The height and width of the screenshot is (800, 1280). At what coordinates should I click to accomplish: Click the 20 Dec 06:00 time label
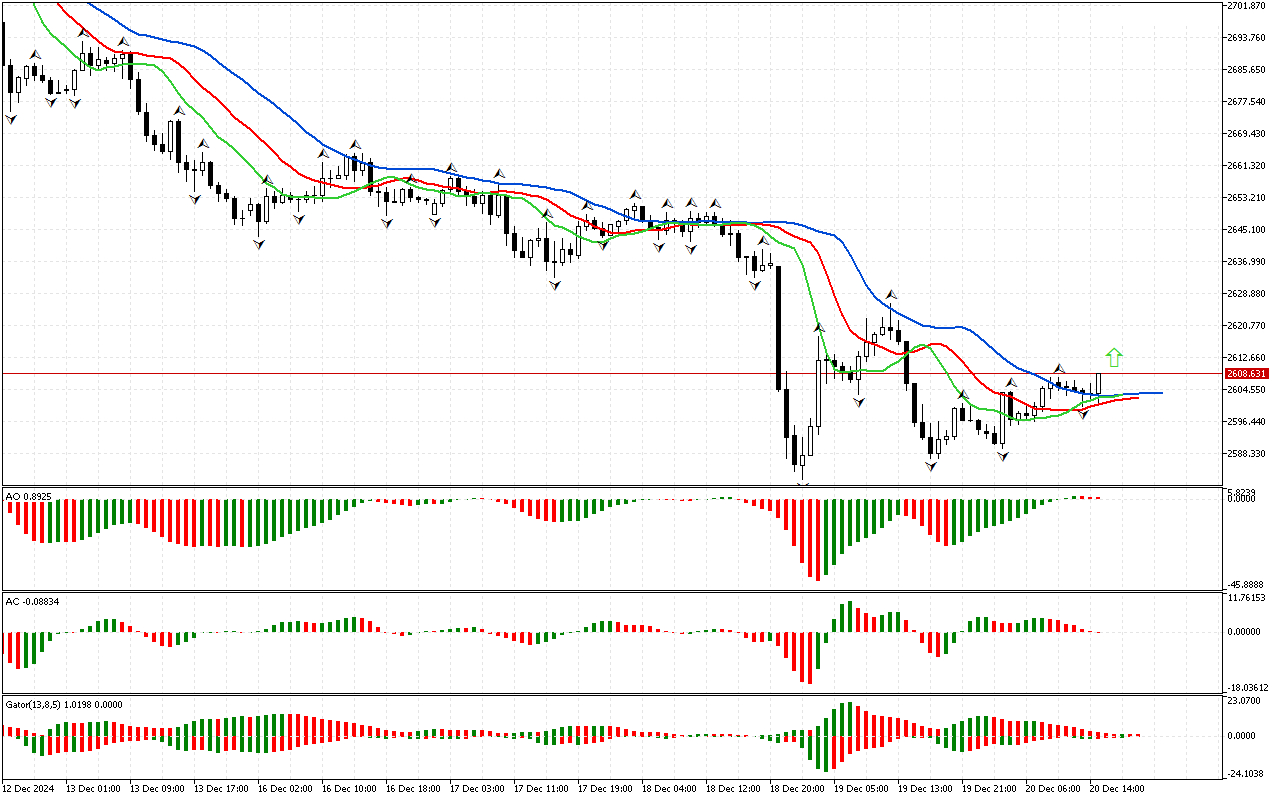click(1053, 789)
